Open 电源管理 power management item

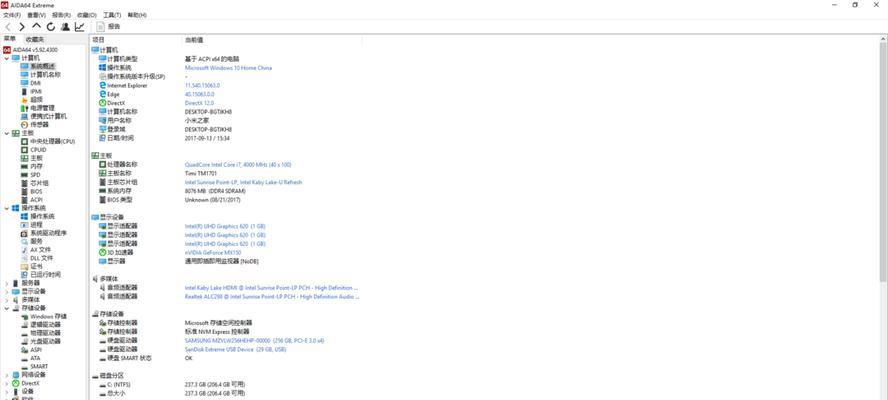(42, 108)
